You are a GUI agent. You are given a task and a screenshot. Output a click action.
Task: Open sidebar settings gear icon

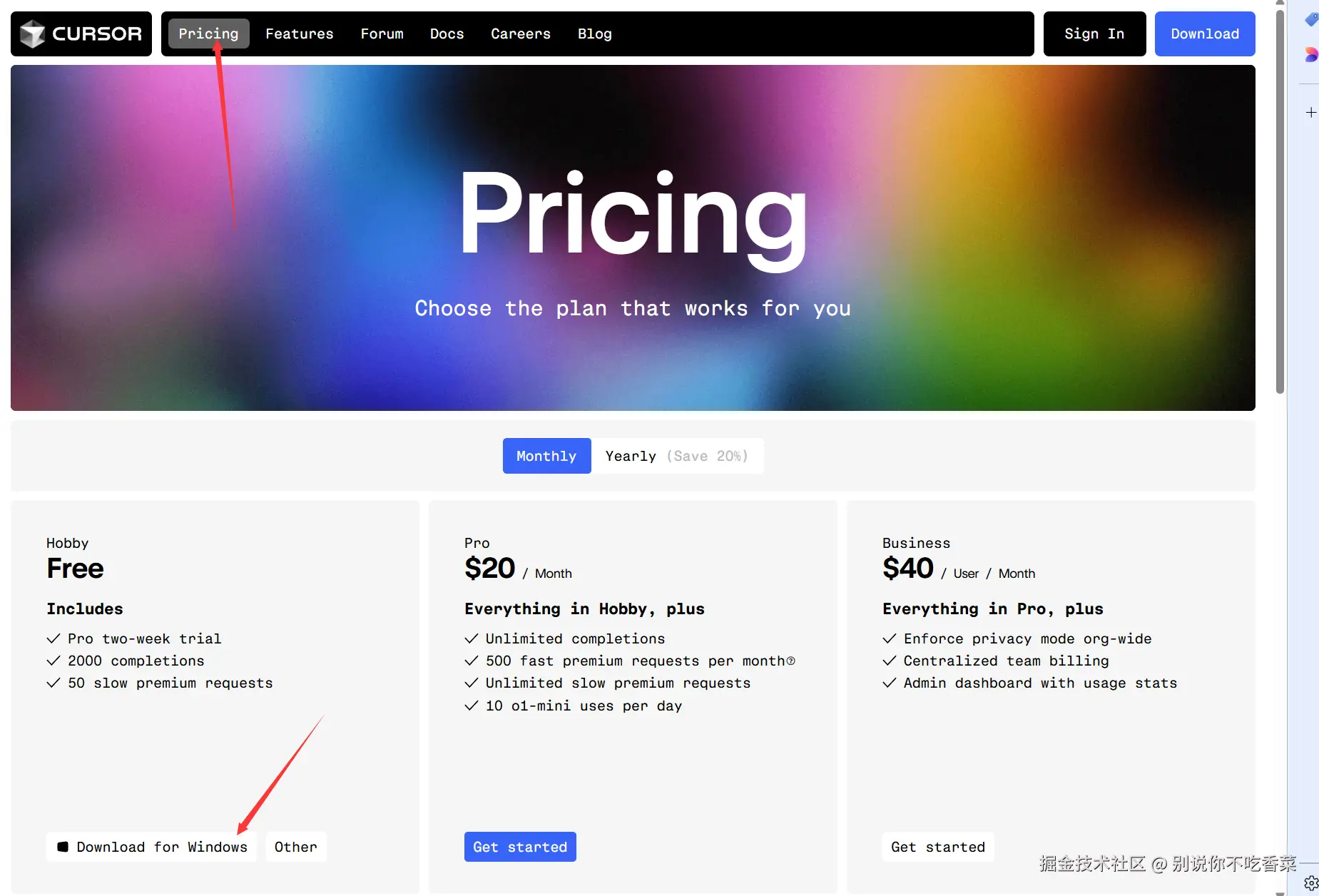point(1310,884)
